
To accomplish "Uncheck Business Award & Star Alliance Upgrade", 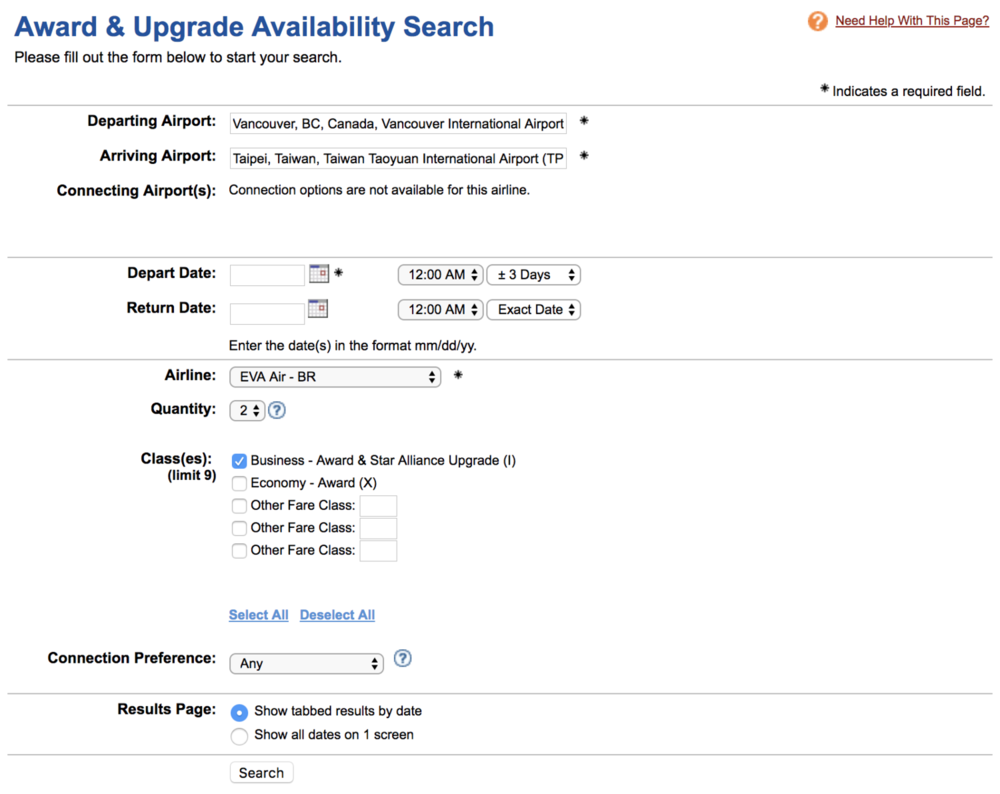I will pos(239,461).
